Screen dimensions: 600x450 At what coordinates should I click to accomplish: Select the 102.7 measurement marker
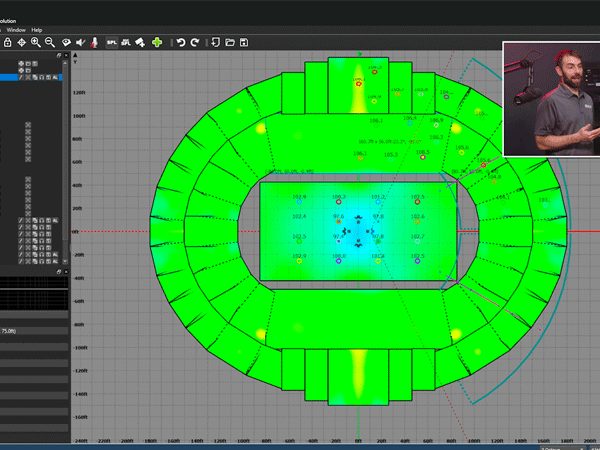point(417,241)
